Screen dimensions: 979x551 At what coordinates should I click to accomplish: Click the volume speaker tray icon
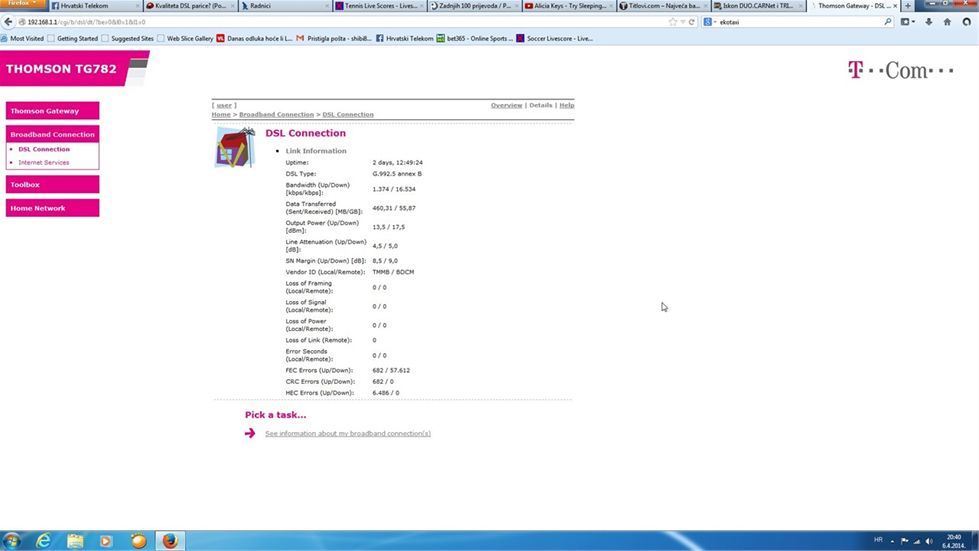click(929, 541)
